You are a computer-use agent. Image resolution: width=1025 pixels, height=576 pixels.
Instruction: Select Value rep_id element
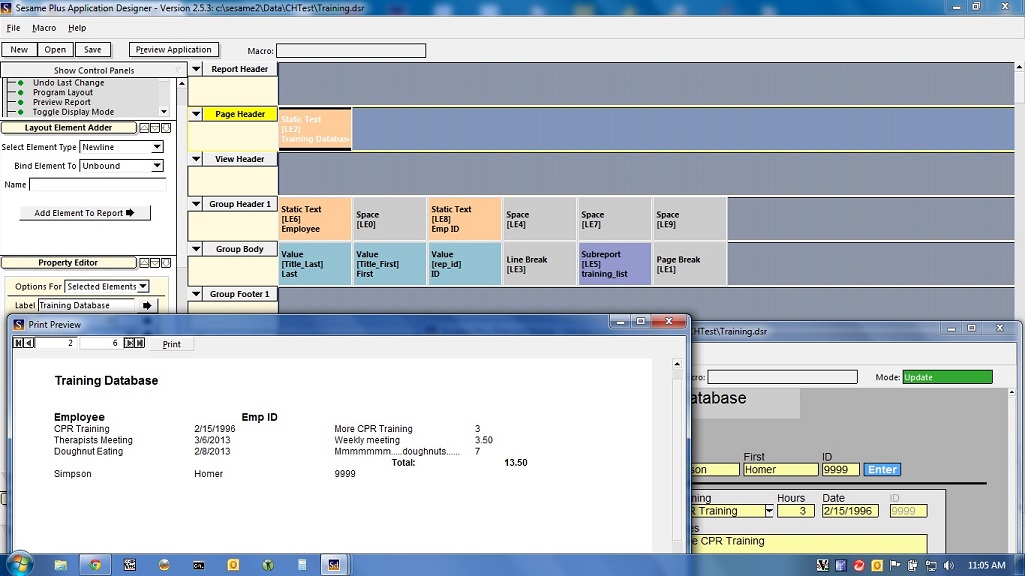465,264
